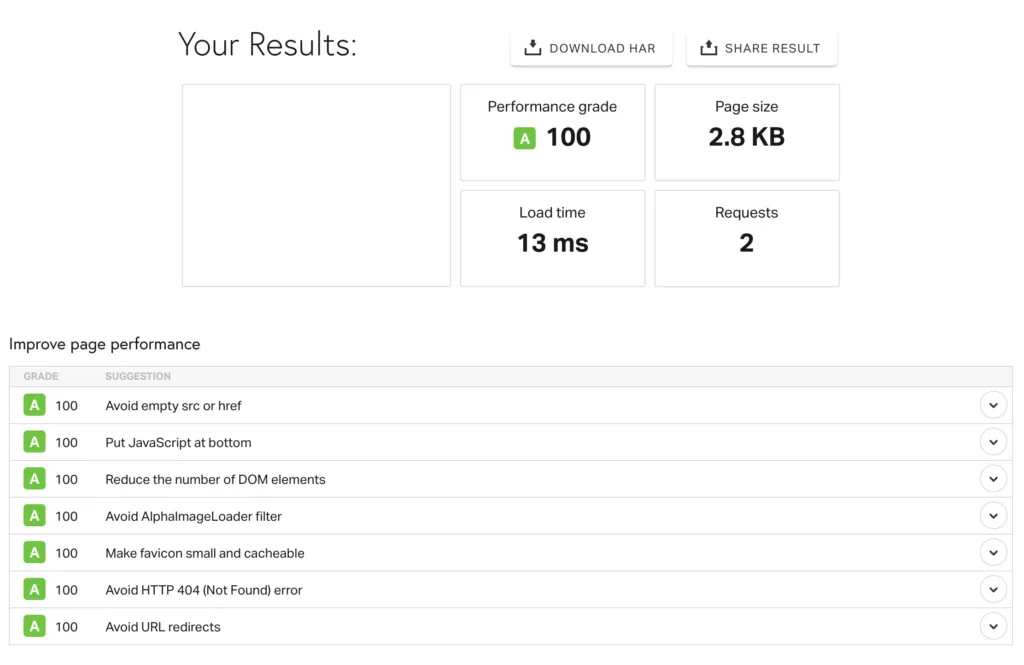Click the A icon on Avoid URL redirects row
The image size is (1024, 665).
pyautogui.click(x=35, y=626)
